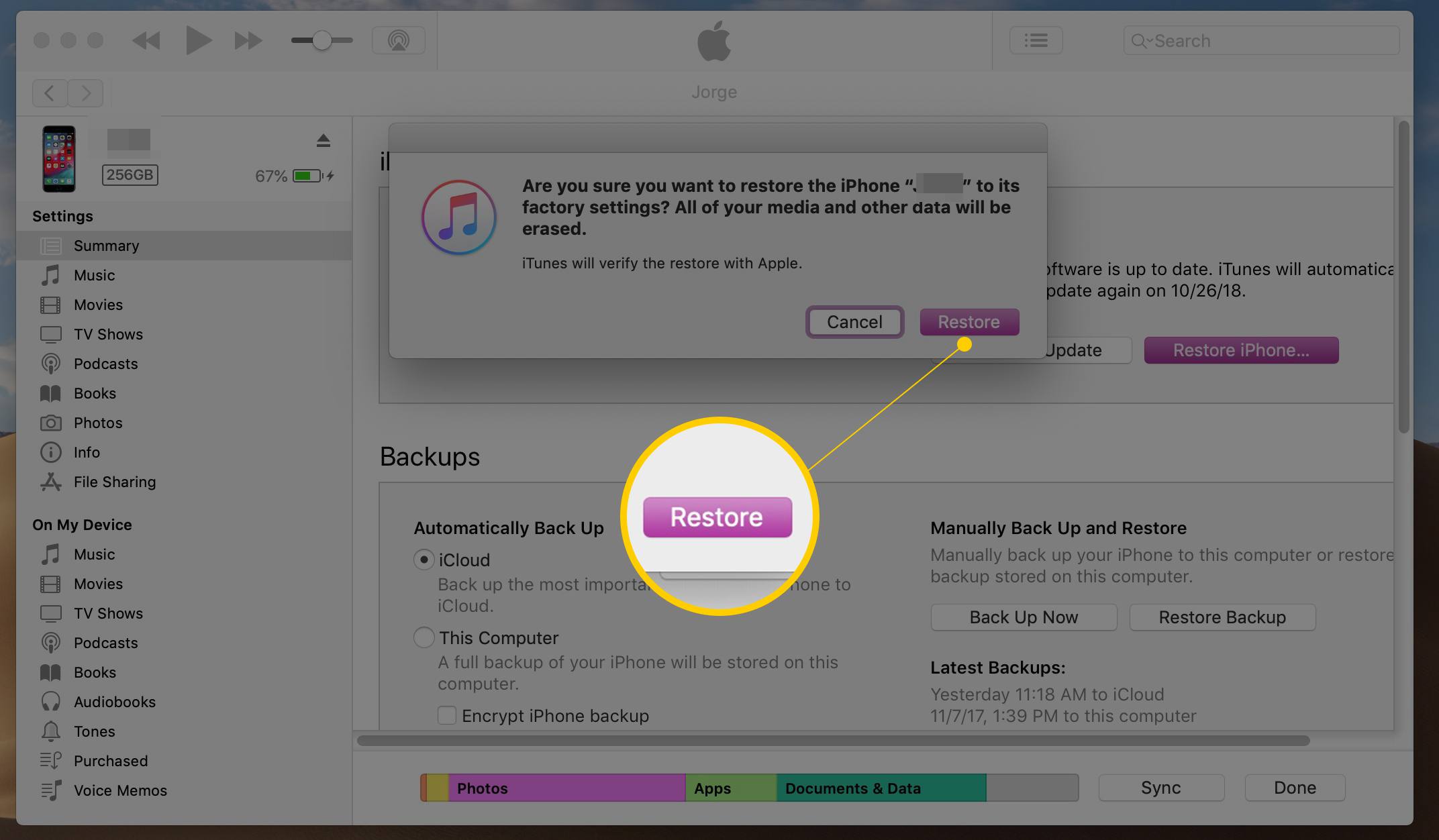Open Tones on device
The image size is (1439, 840).
184,731
